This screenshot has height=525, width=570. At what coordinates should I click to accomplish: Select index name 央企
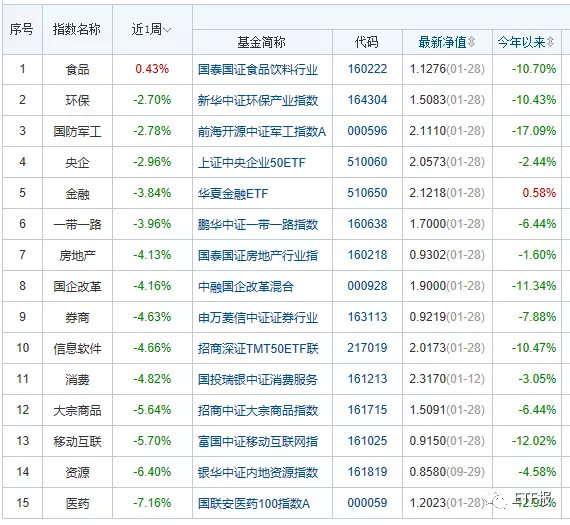point(77,162)
